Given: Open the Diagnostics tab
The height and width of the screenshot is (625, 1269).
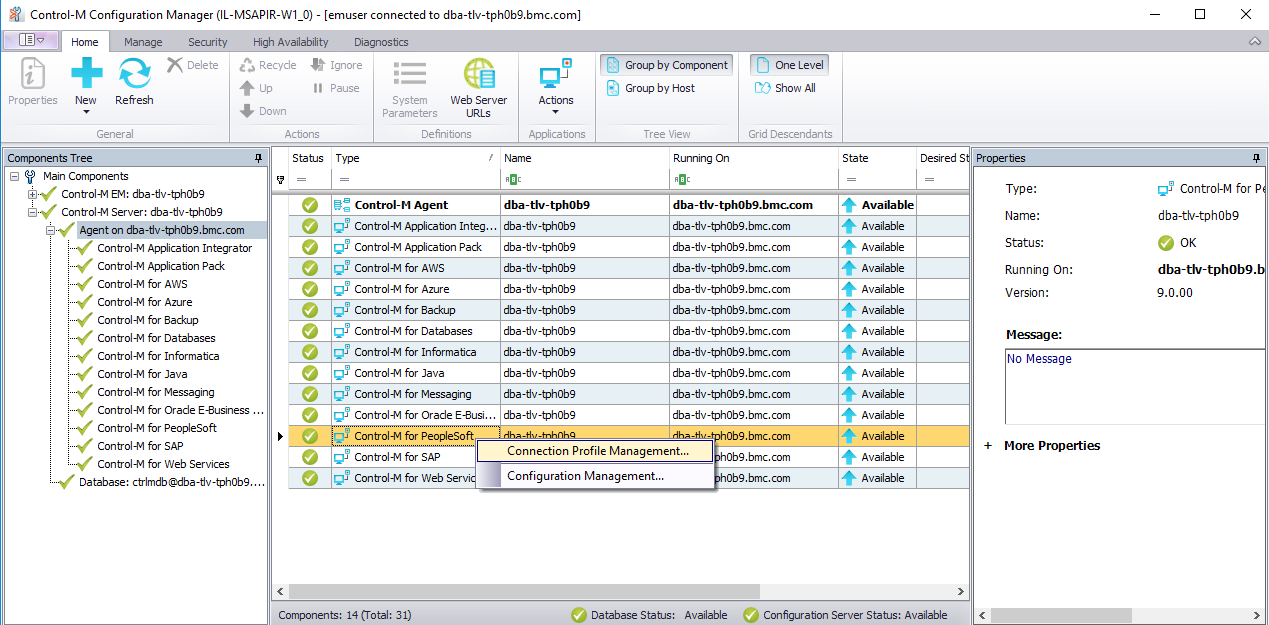Looking at the screenshot, I should pyautogui.click(x=381, y=42).
